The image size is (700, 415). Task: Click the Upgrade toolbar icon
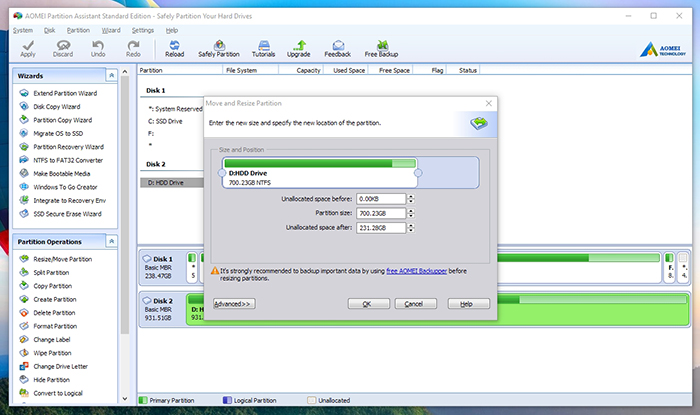pyautogui.click(x=299, y=49)
